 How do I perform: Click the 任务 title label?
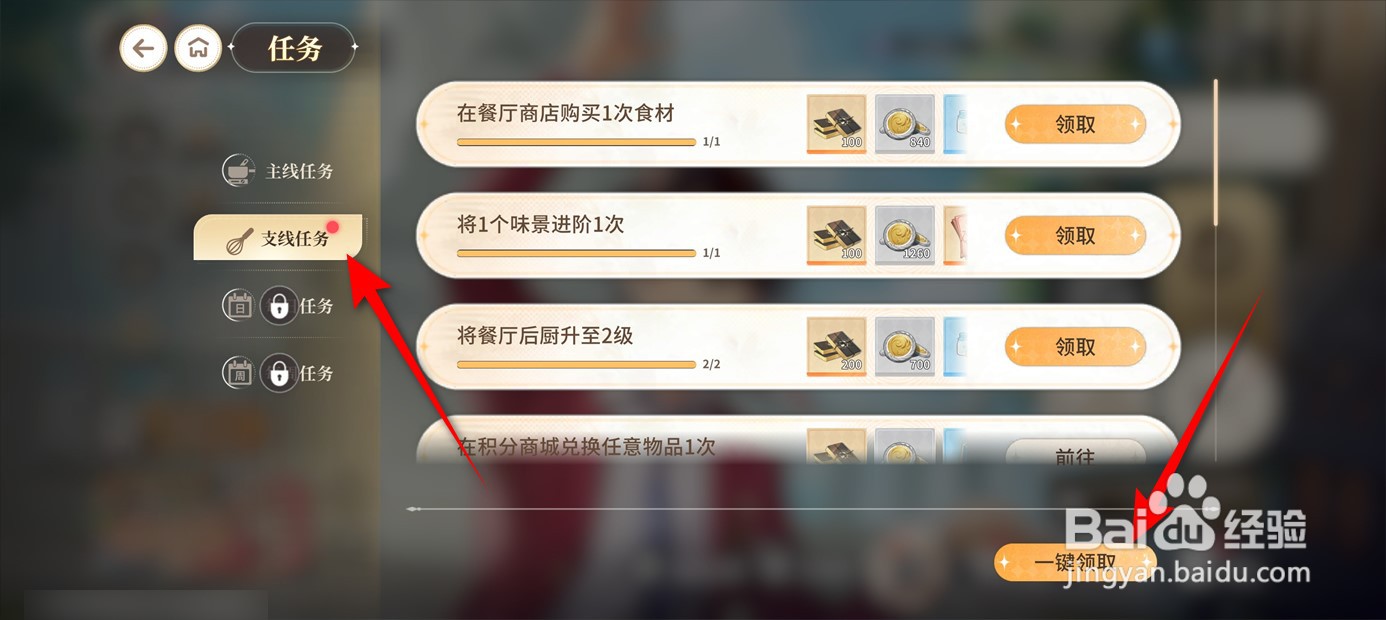tap(294, 48)
